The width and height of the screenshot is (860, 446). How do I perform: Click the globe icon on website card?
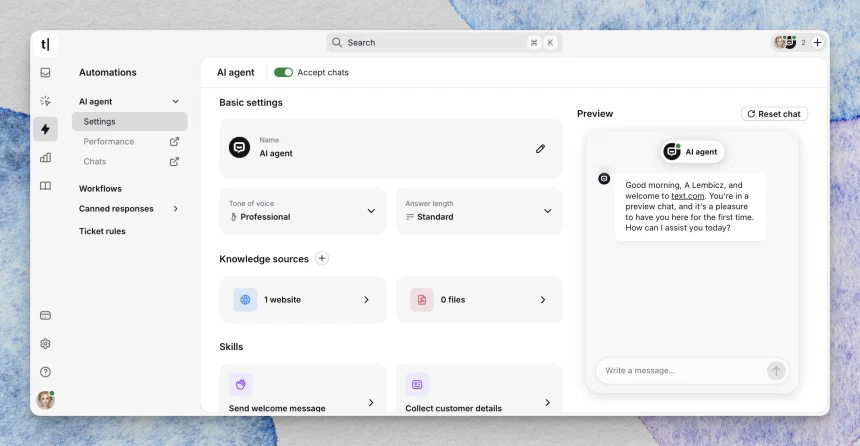[245, 300]
